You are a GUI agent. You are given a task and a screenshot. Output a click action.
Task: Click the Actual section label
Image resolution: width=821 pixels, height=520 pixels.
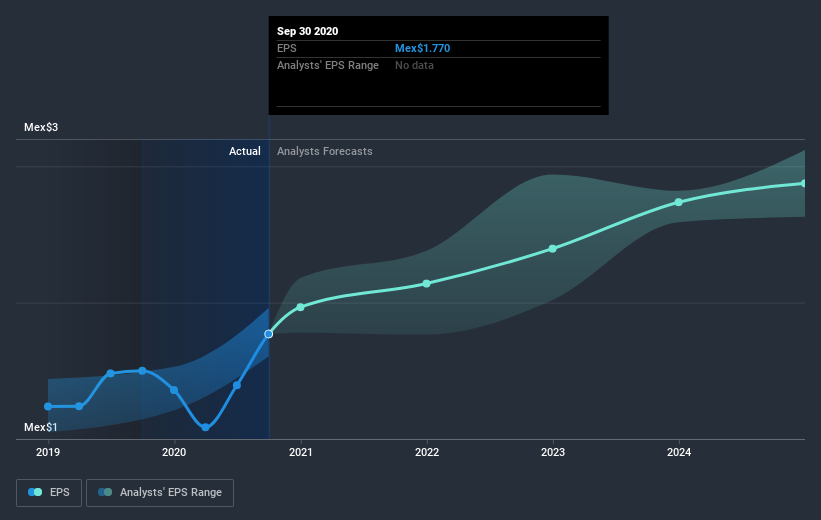click(245, 151)
